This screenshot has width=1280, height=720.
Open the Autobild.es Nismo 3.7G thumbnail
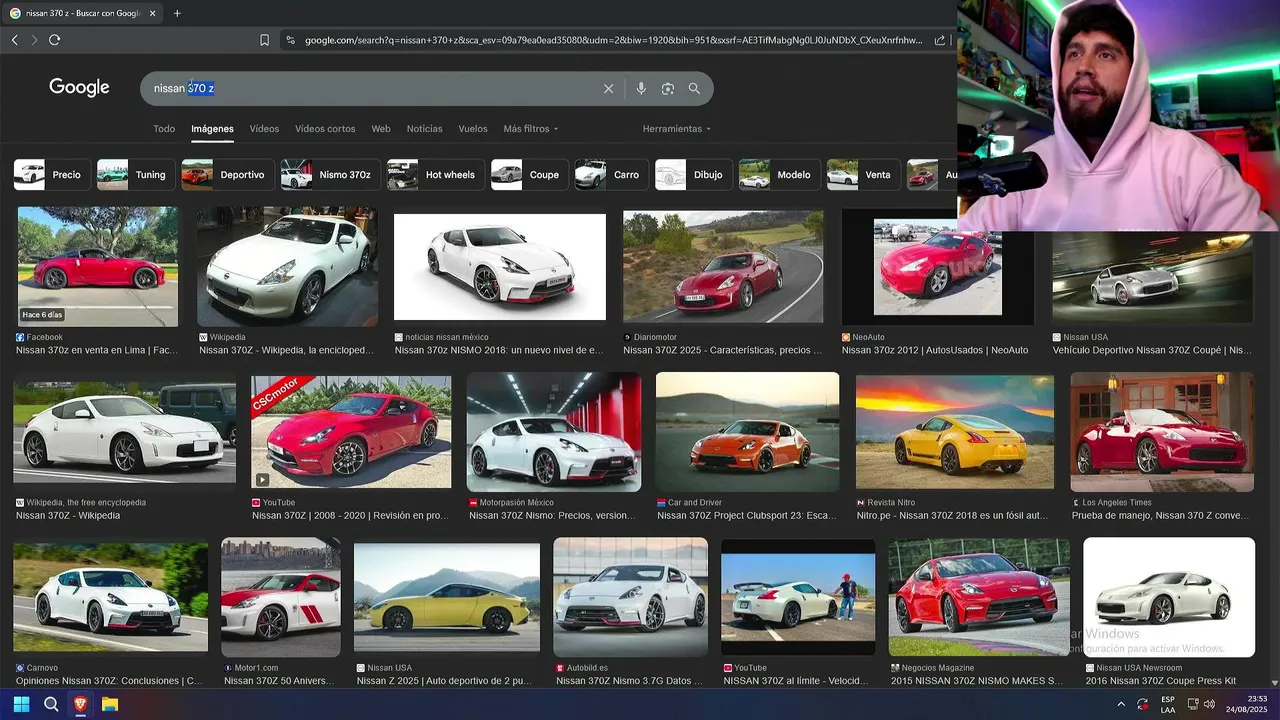click(x=630, y=597)
